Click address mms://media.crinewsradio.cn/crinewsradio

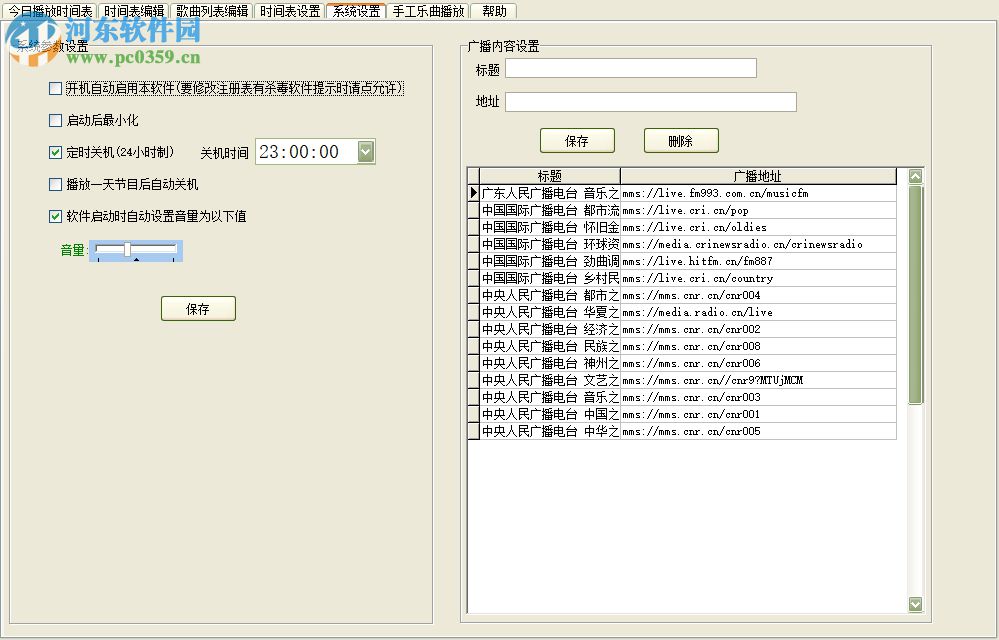(x=743, y=245)
